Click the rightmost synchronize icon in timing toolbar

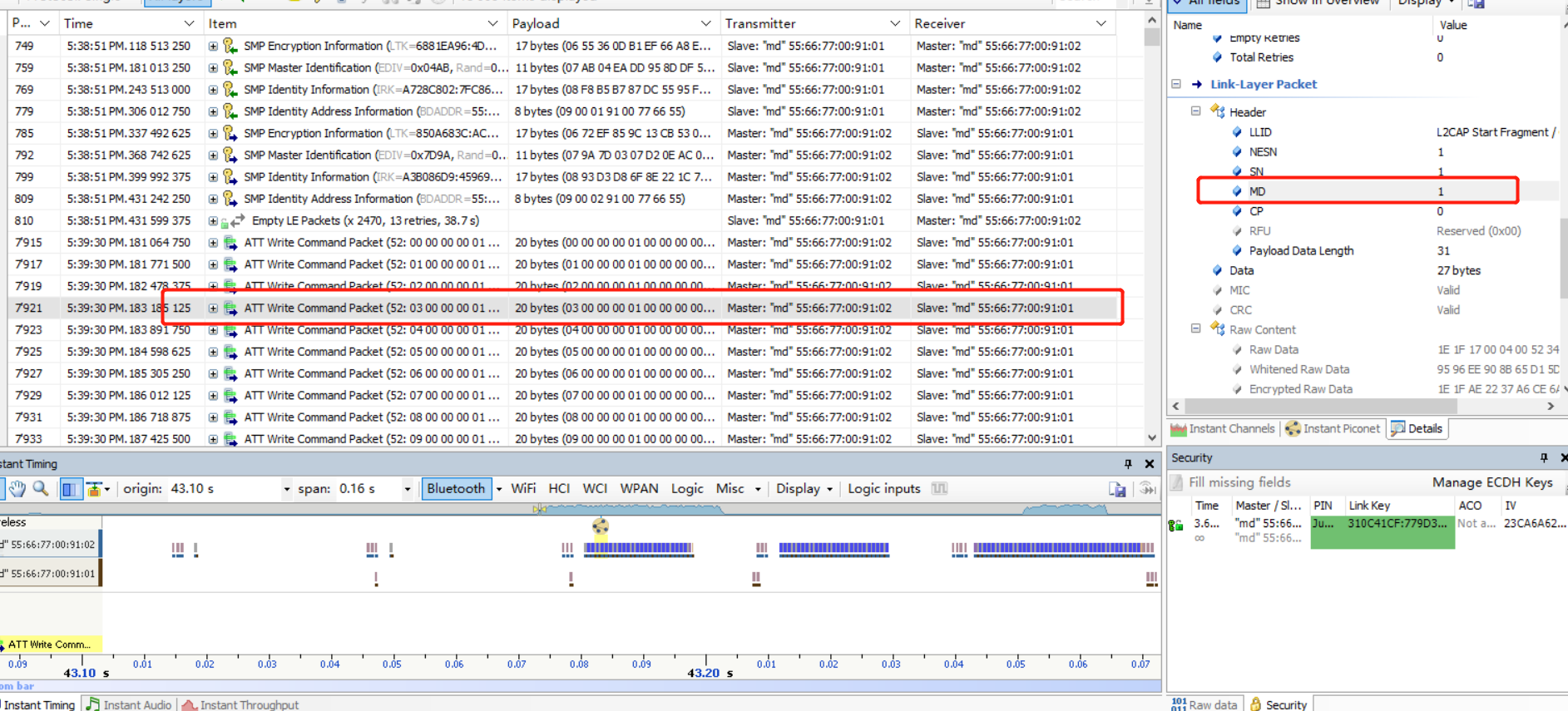1147,489
